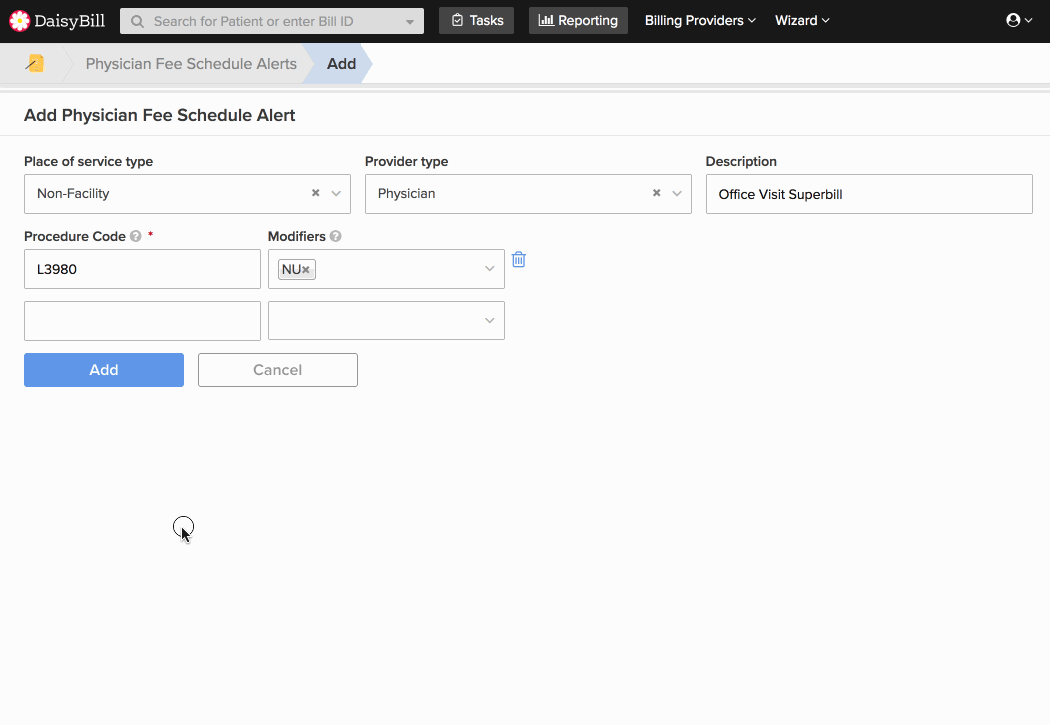The width and height of the screenshot is (1050, 725).
Task: Open the search bar dropdown arrow
Action: [x=410, y=21]
